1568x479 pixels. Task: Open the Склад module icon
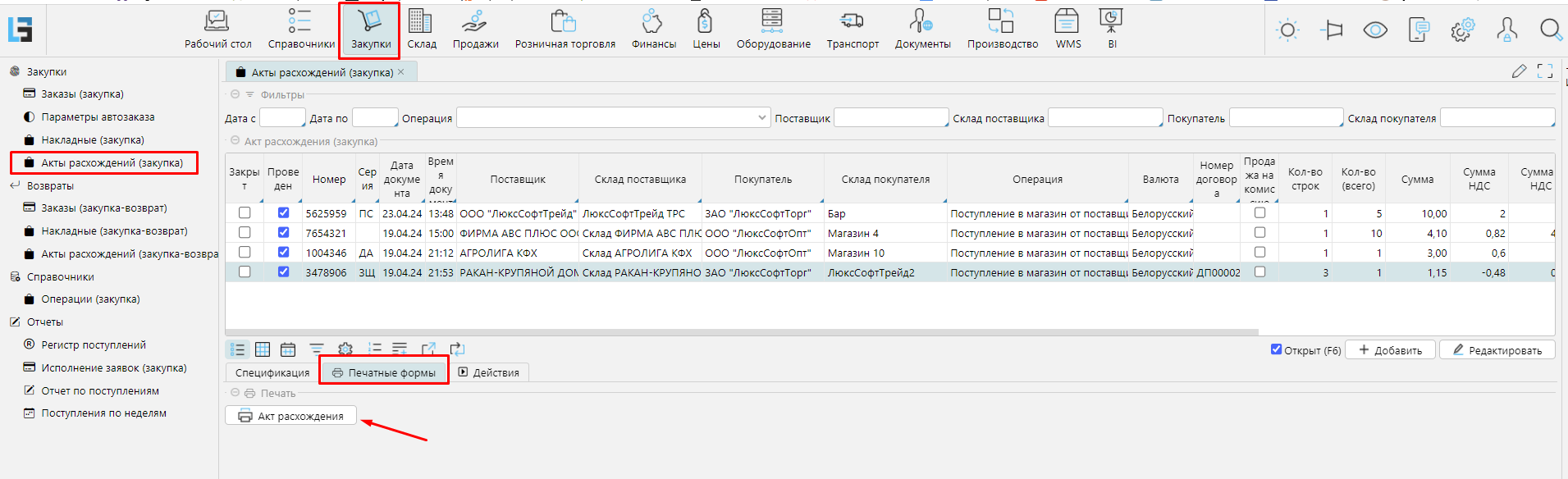(x=421, y=29)
